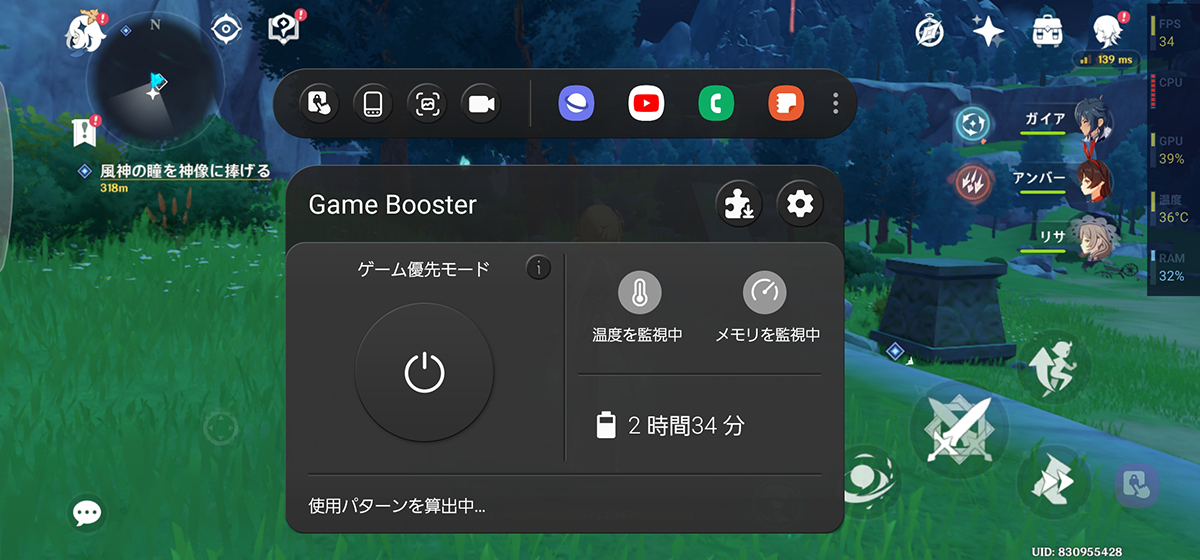This screenshot has height=560, width=1200.
Task: Click the 139 ms ping indicator
Action: [x=1106, y=60]
